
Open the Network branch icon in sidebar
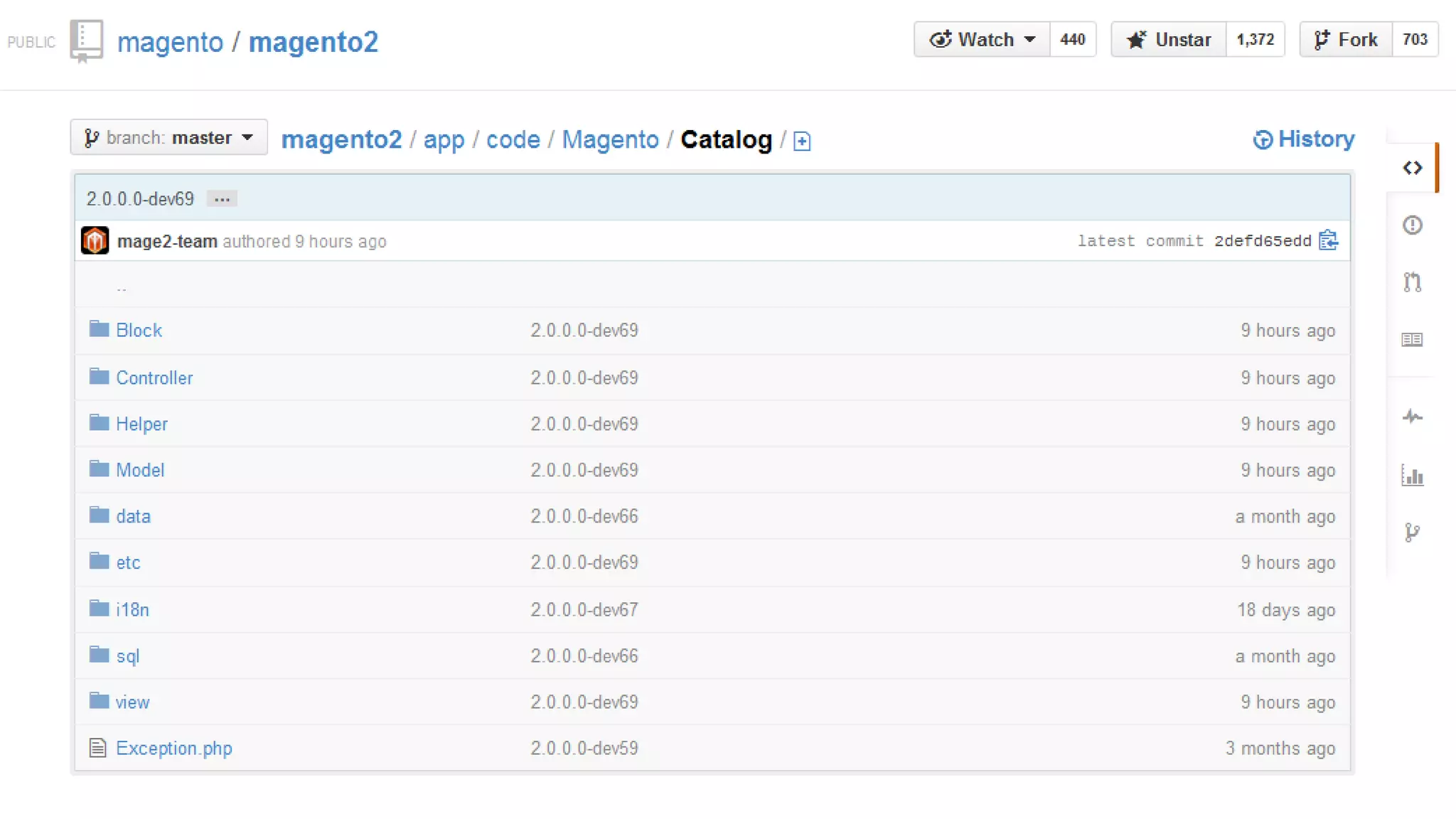pyautogui.click(x=1412, y=532)
